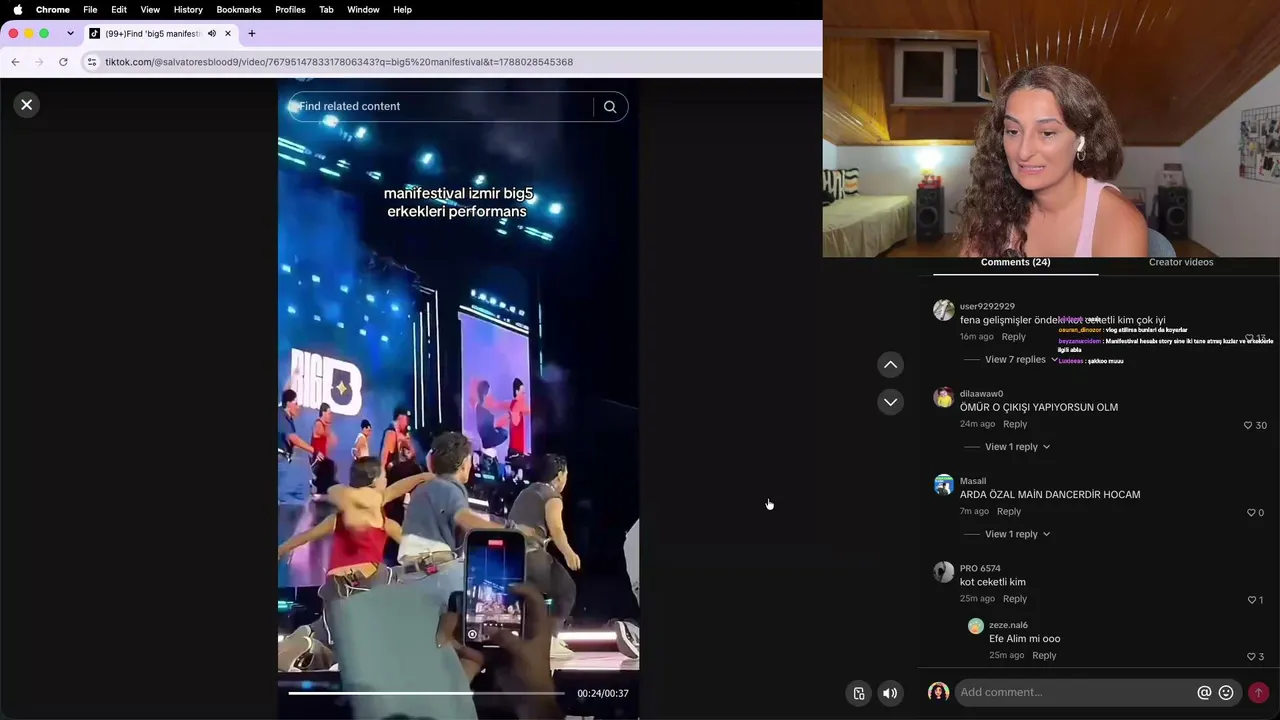Close the TikTok video viewer
Image resolution: width=1280 pixels, height=720 pixels.
pos(27,104)
